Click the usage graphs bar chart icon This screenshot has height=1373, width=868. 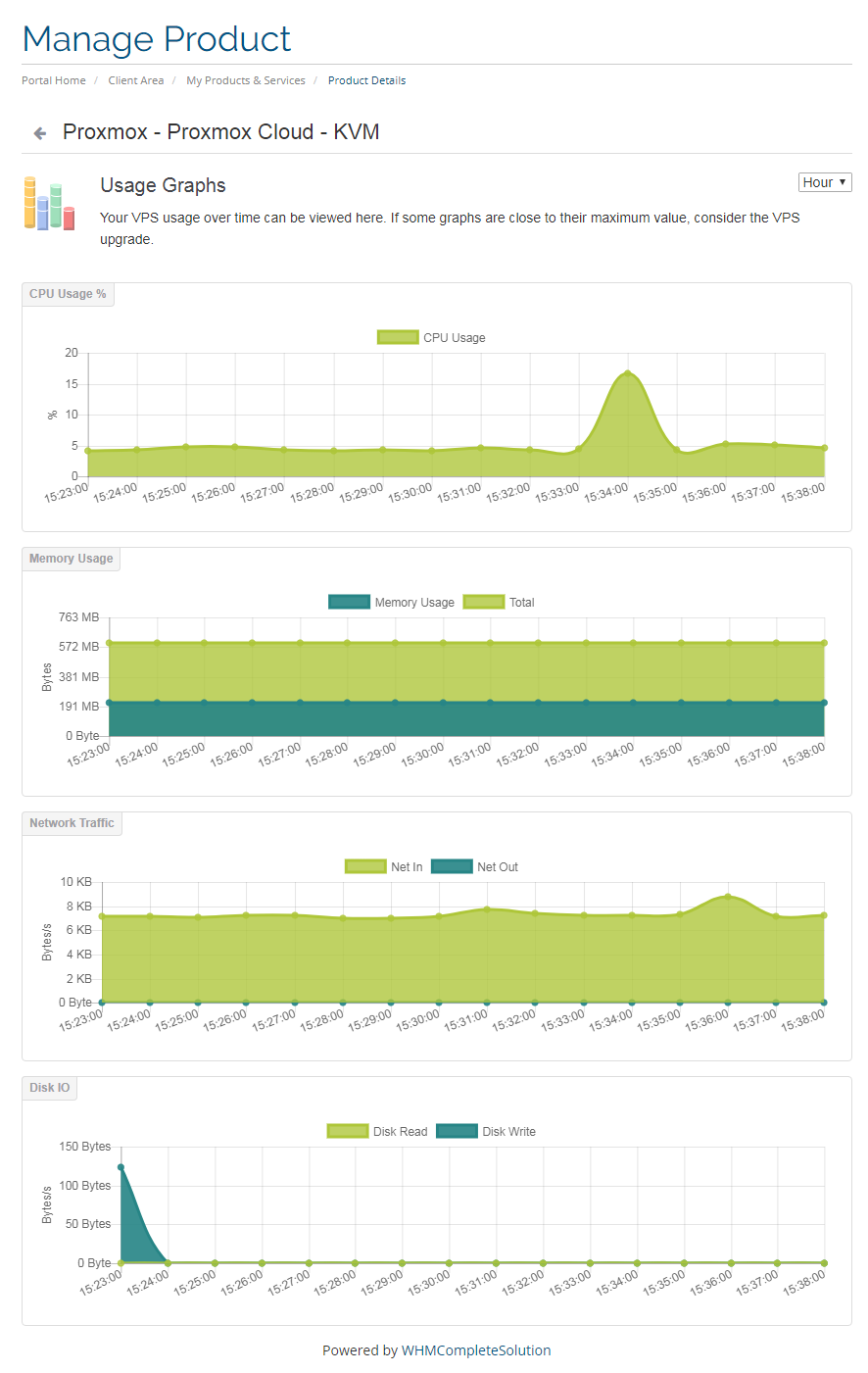tap(49, 204)
